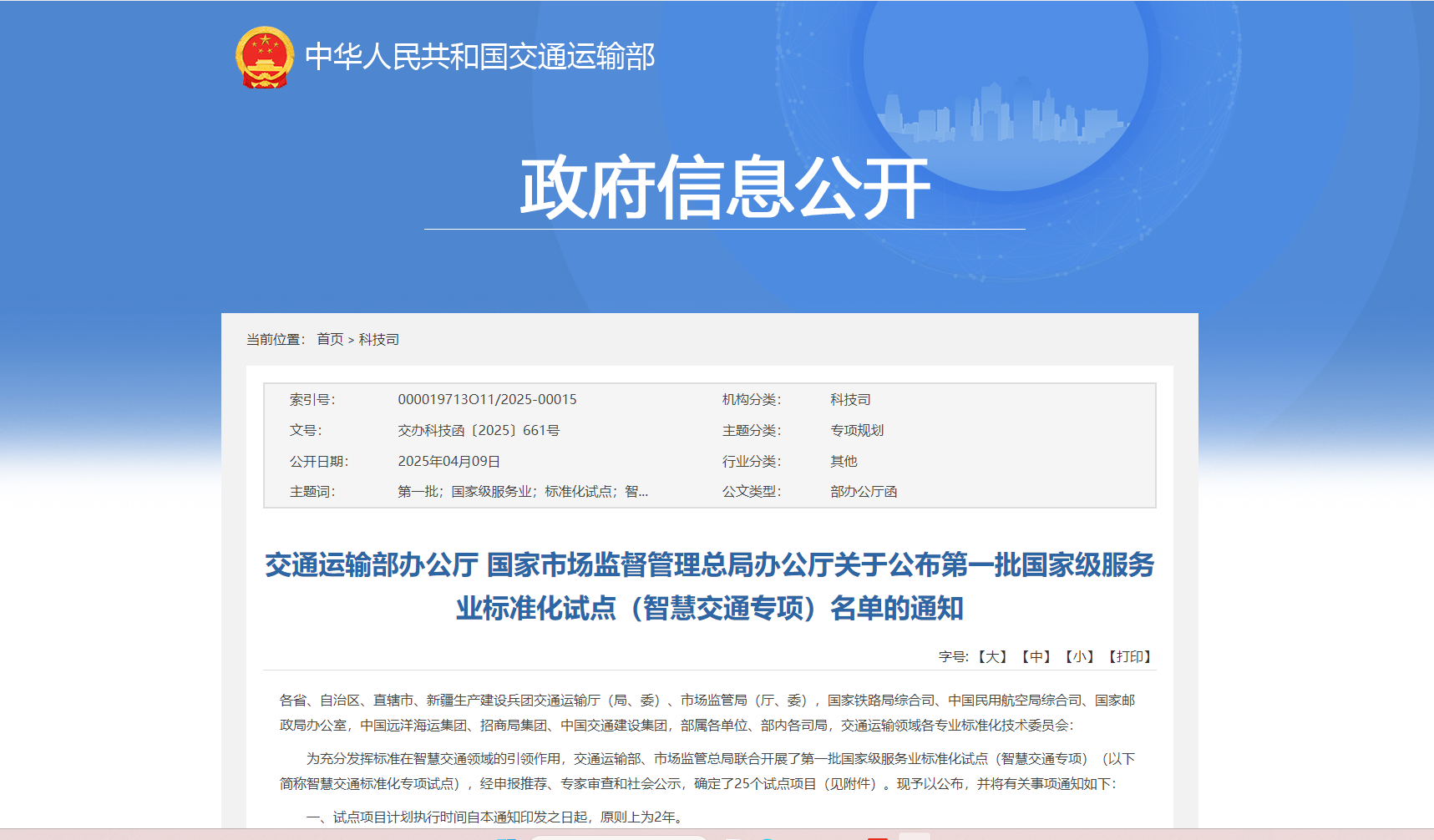The height and width of the screenshot is (840, 1434).
Task: Go to 首页 in the breadcrumb
Action: (x=330, y=339)
